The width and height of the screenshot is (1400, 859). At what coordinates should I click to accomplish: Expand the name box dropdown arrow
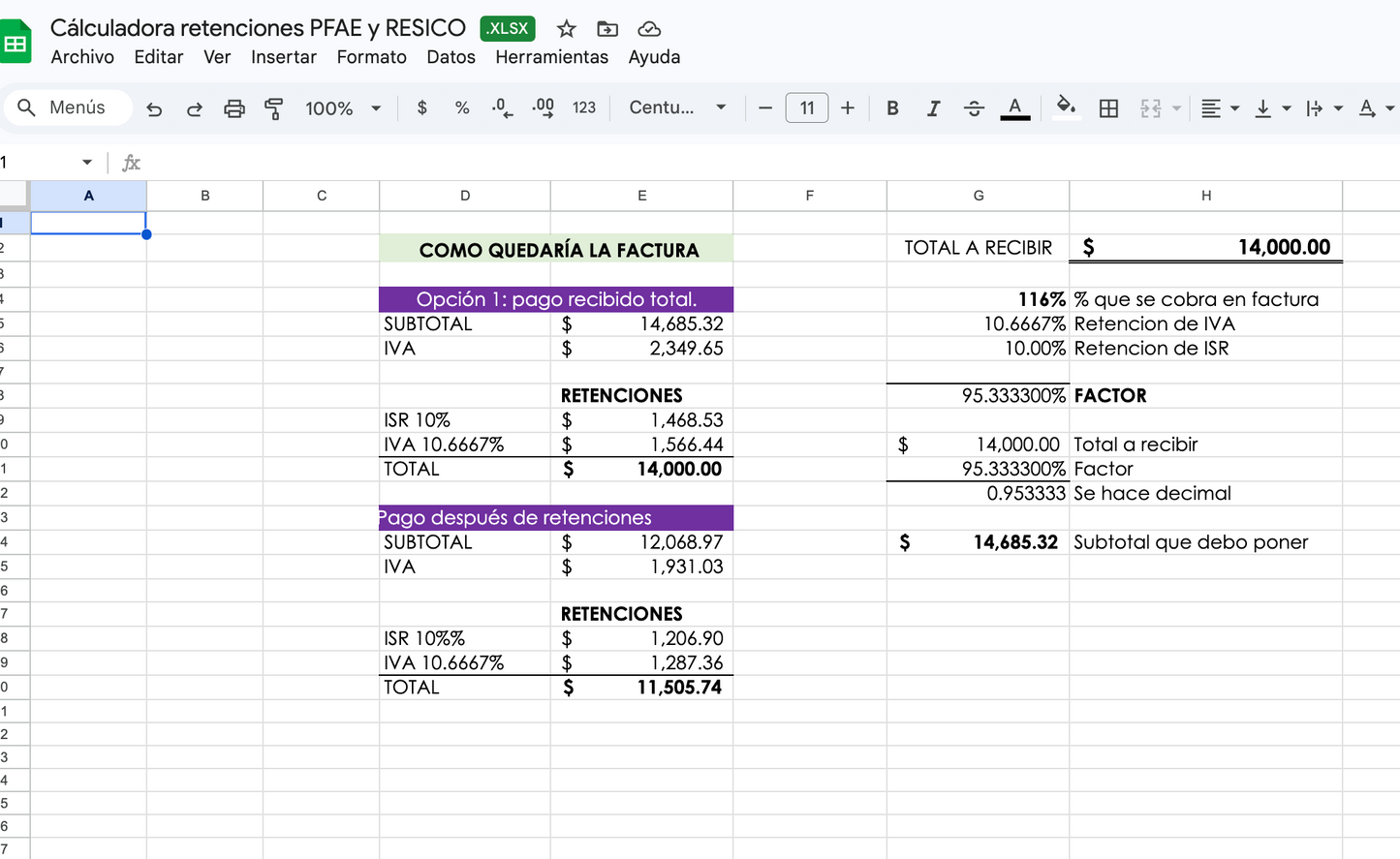87,163
